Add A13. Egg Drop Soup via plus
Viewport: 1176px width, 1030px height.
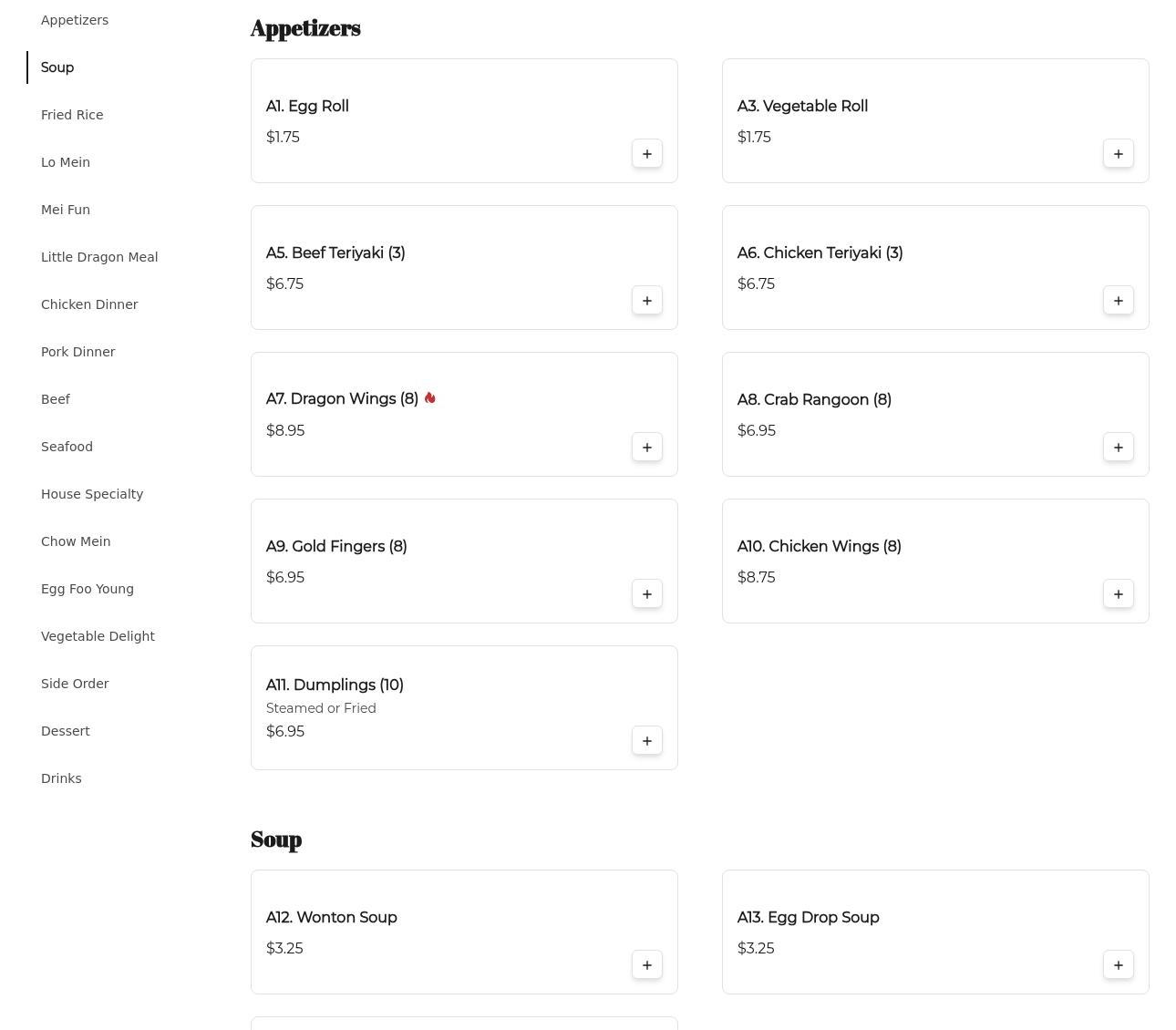(1118, 965)
